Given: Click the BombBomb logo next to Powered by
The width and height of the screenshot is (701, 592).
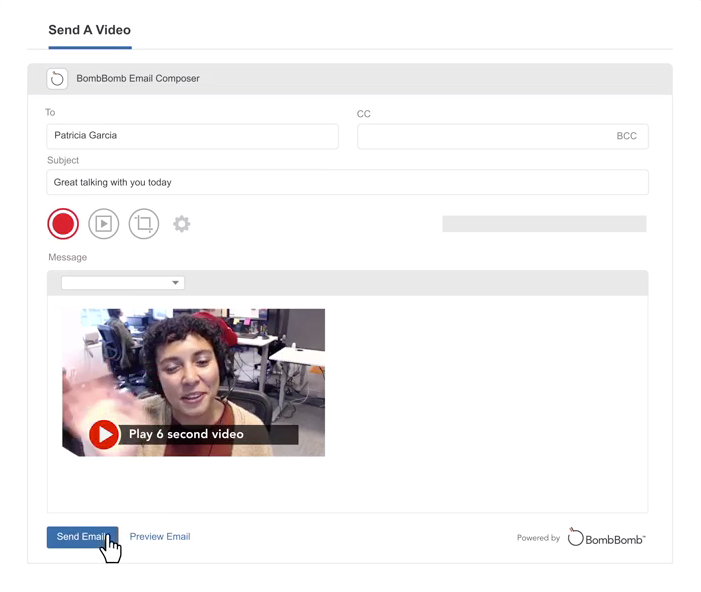Looking at the screenshot, I should click(606, 537).
